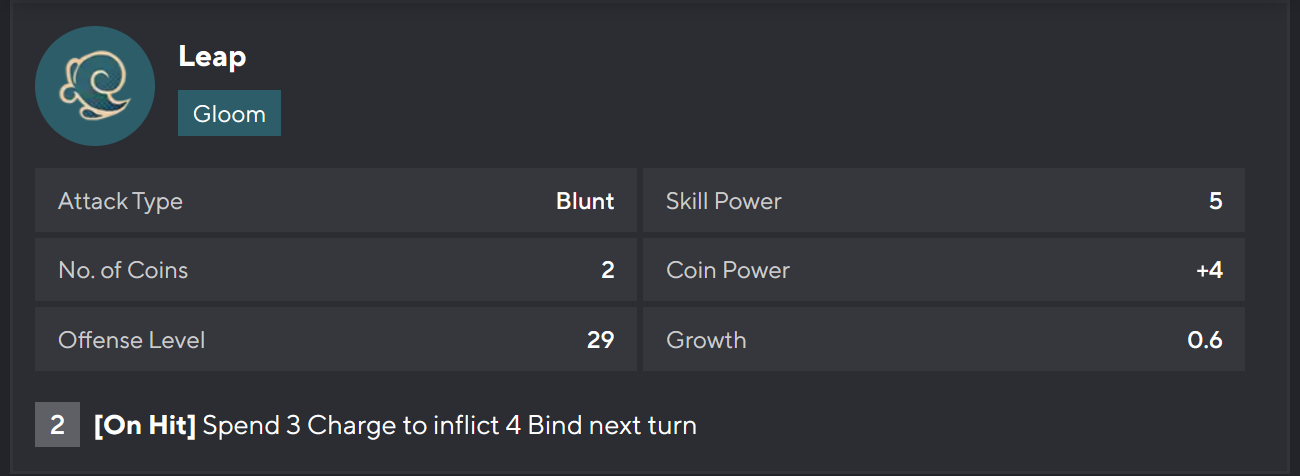This screenshot has width=1300, height=476.
Task: Select the Gloom affinity tag
Action: tap(229, 113)
